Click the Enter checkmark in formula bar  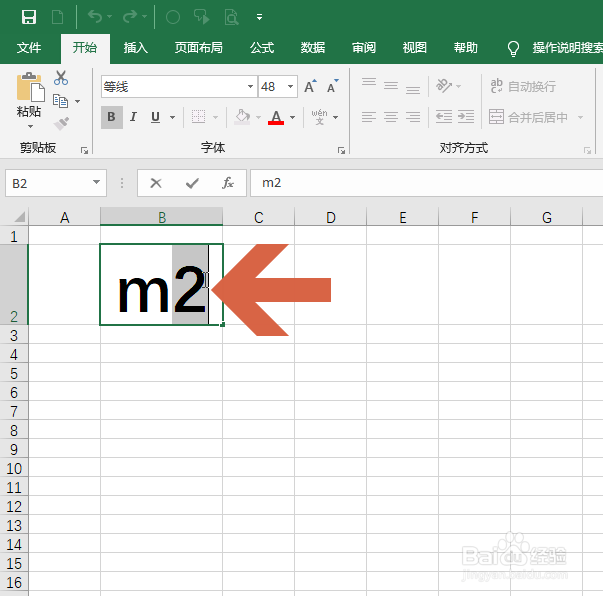pyautogui.click(x=192, y=183)
